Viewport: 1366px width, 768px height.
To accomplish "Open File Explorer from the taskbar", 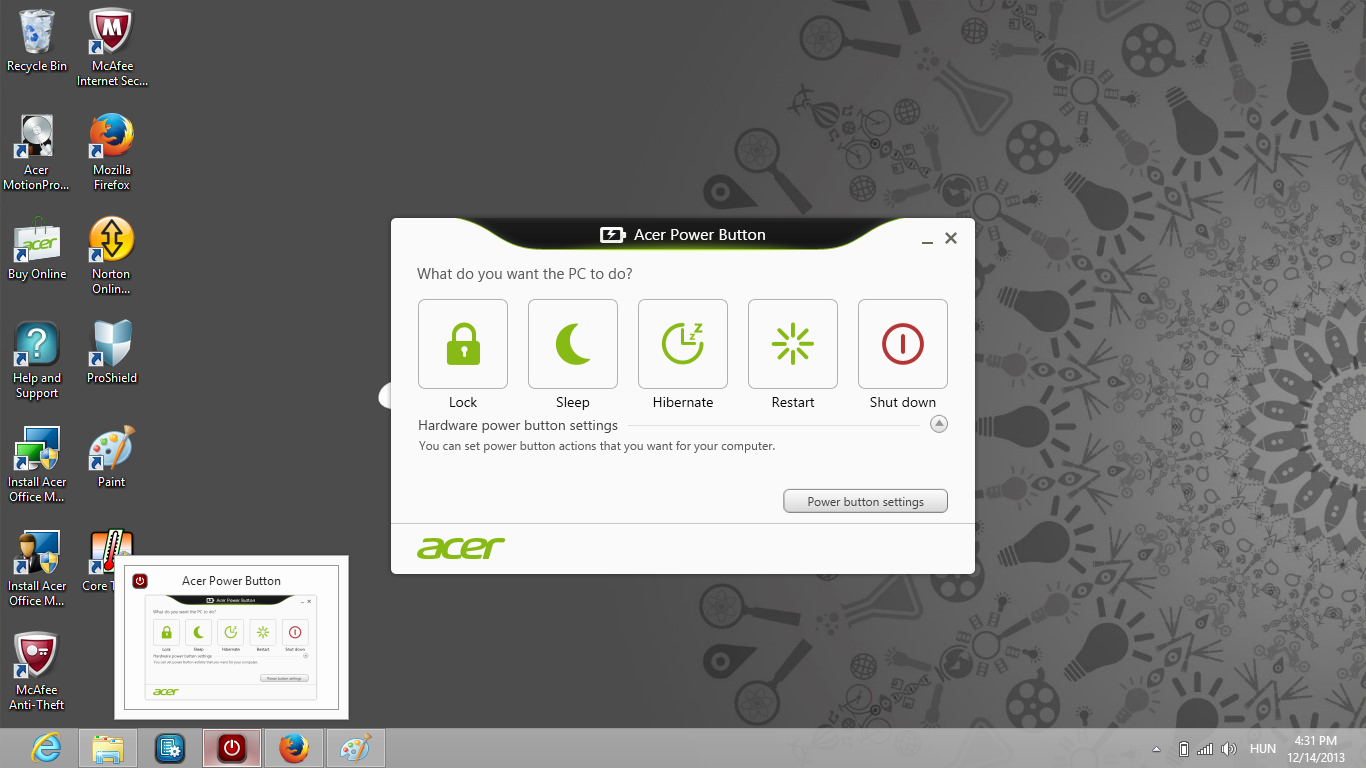I will [x=108, y=748].
